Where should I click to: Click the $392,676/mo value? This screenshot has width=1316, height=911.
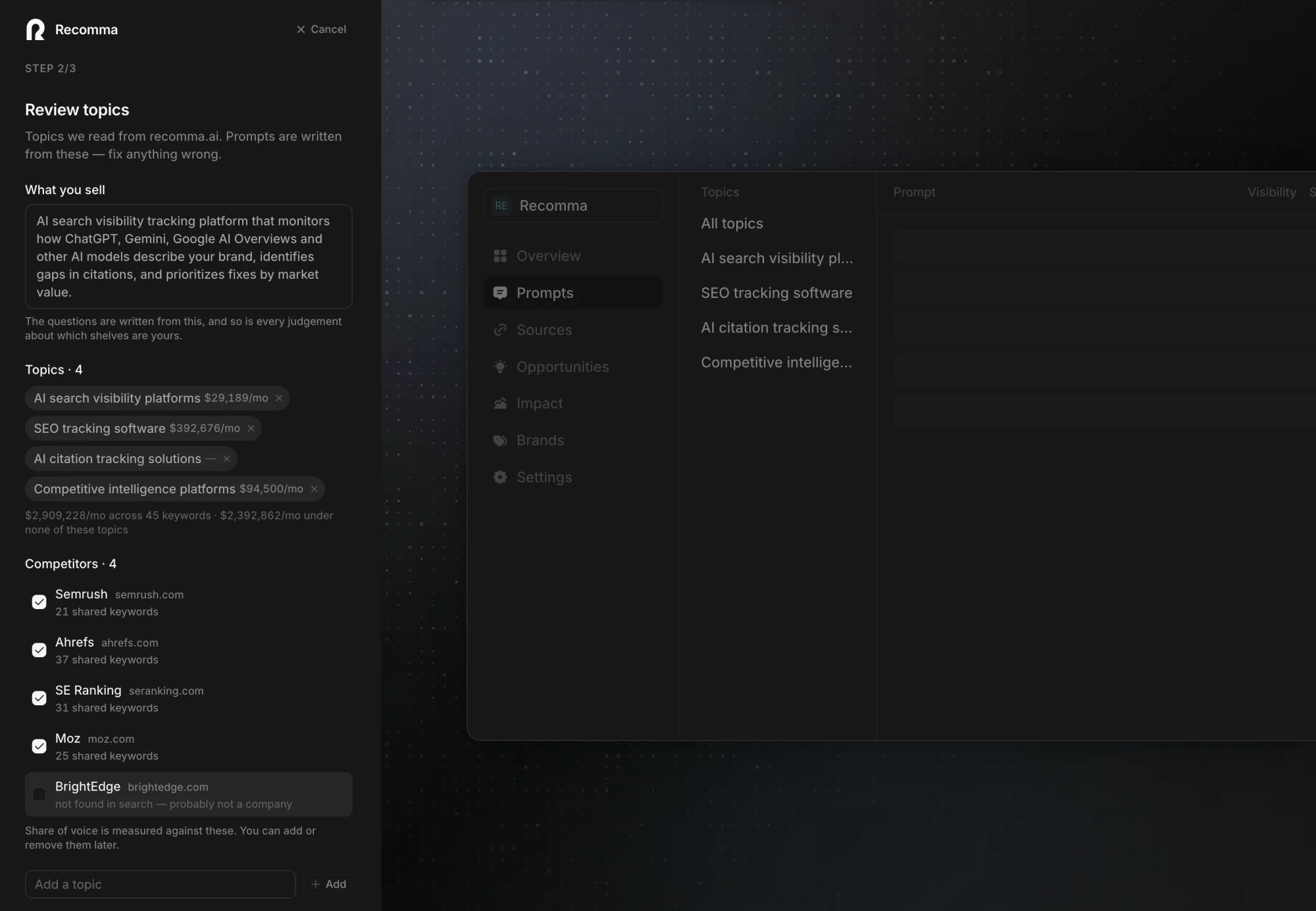tap(205, 429)
